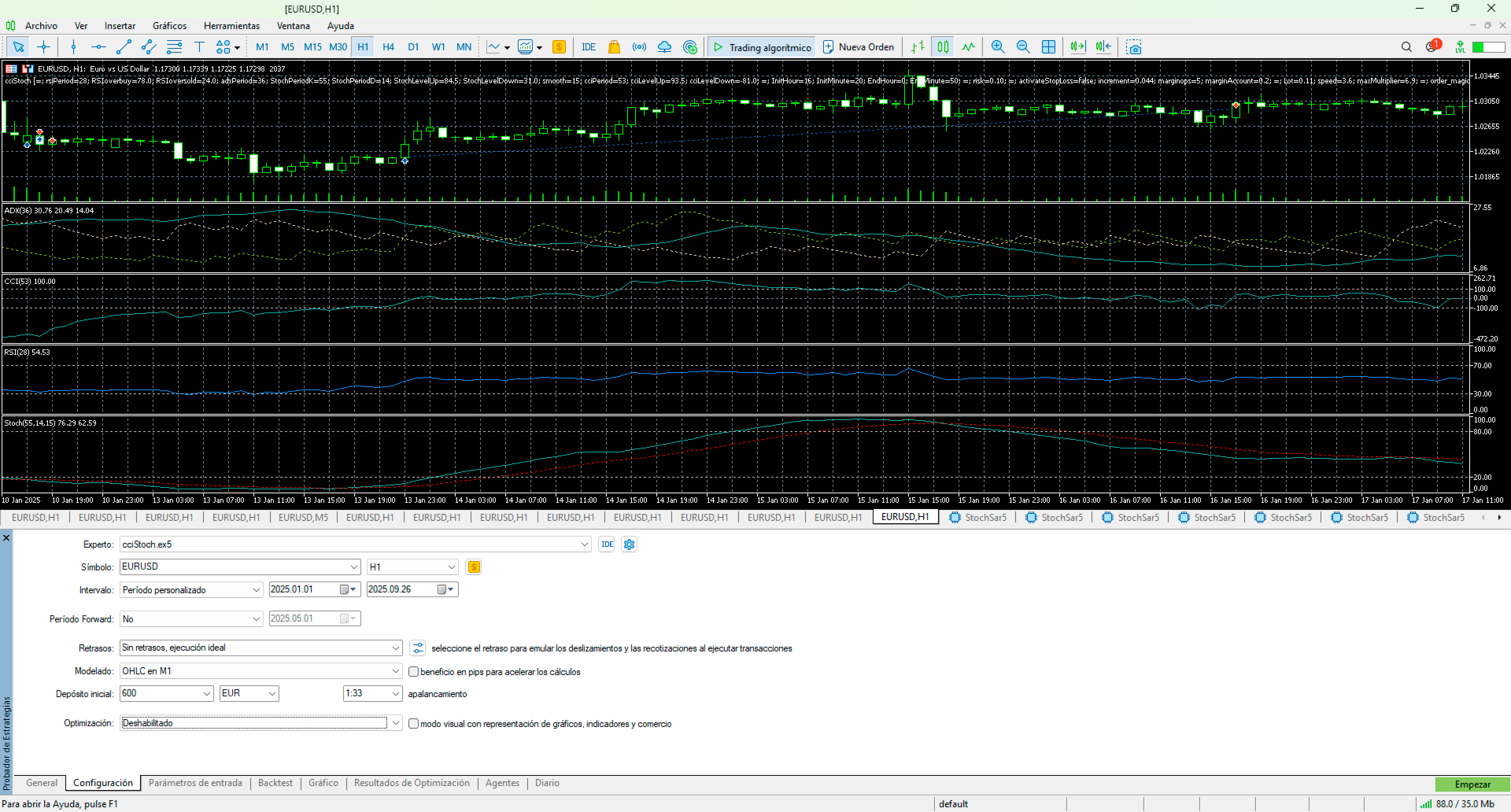
Task: Toggle Trading algorítmico on or off
Action: 761,47
